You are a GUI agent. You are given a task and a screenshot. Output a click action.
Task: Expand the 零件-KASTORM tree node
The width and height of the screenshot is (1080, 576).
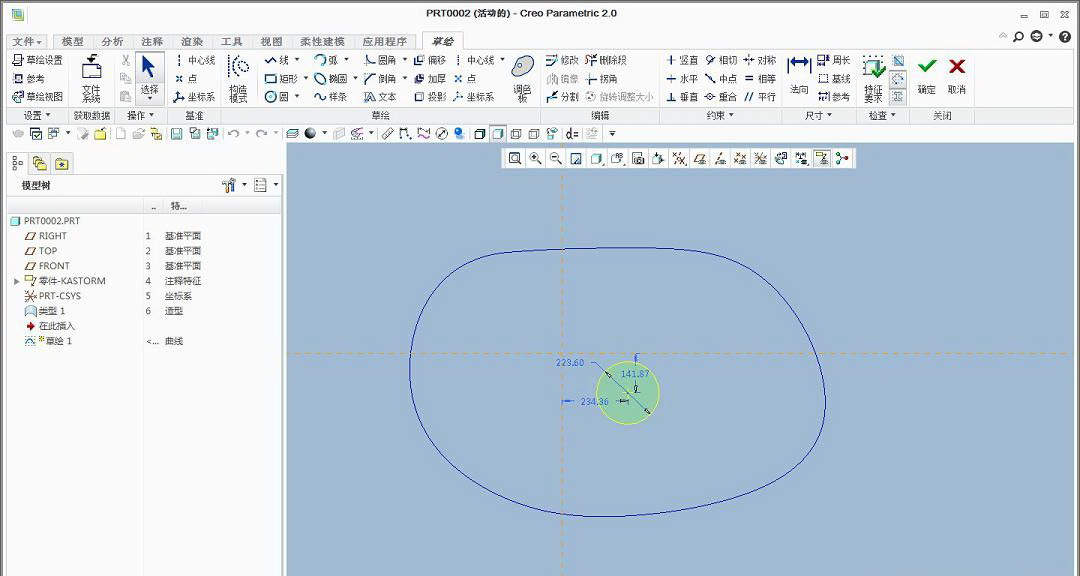[x=16, y=281]
